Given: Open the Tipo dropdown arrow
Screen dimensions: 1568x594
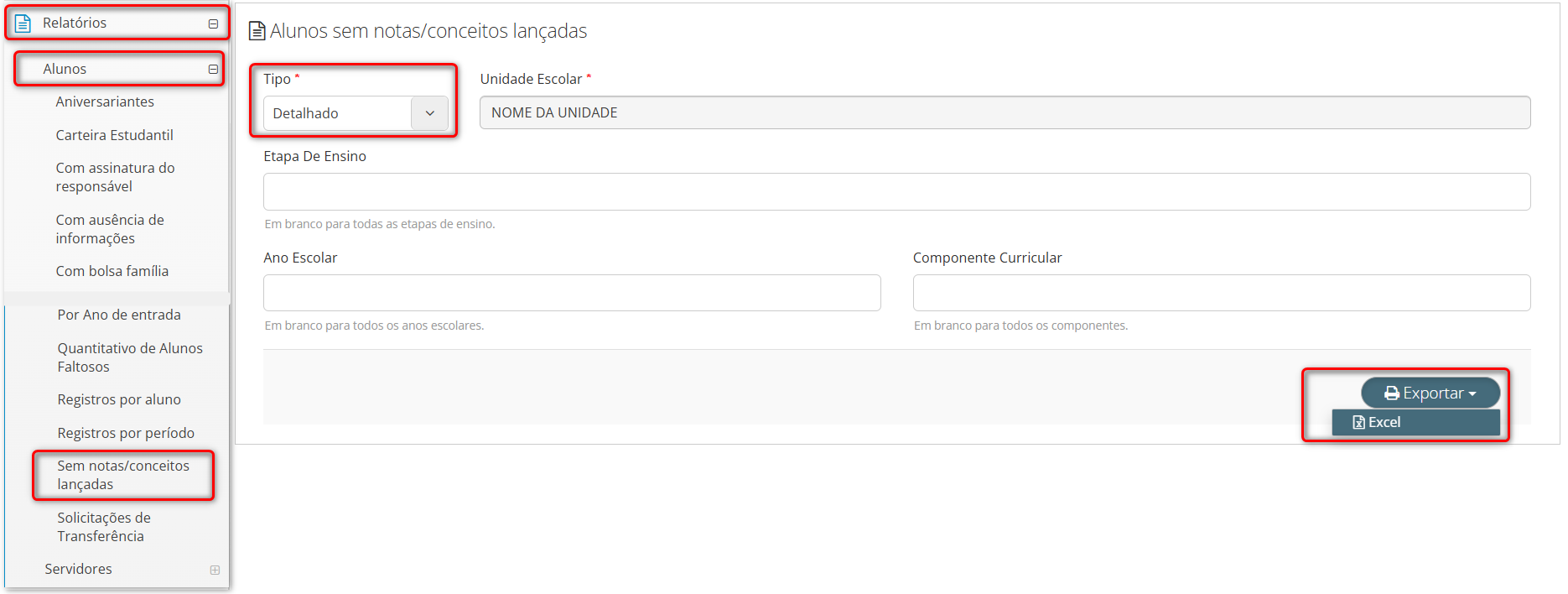Looking at the screenshot, I should [429, 113].
